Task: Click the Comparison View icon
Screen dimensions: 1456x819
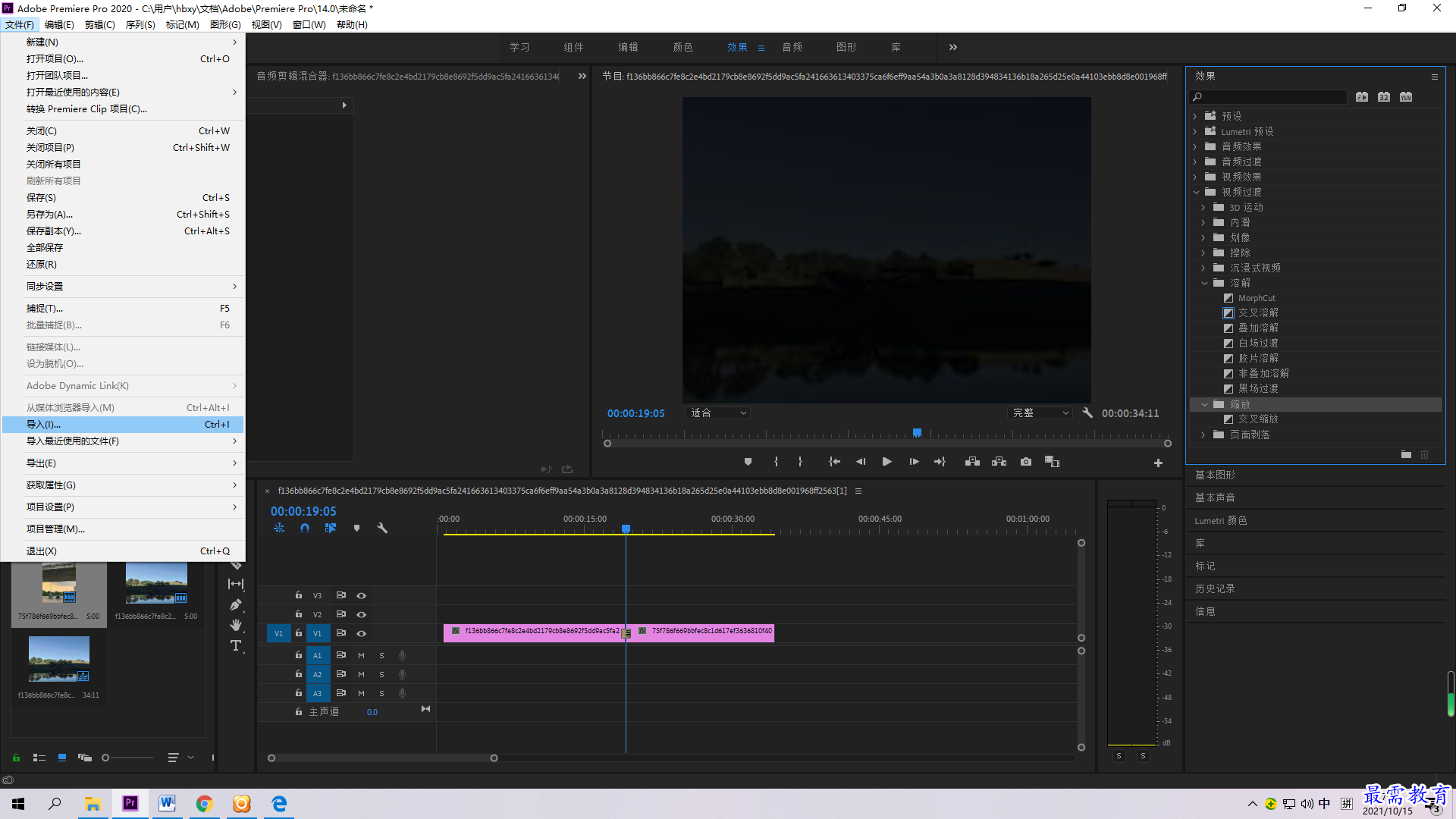Action: [x=1052, y=462]
